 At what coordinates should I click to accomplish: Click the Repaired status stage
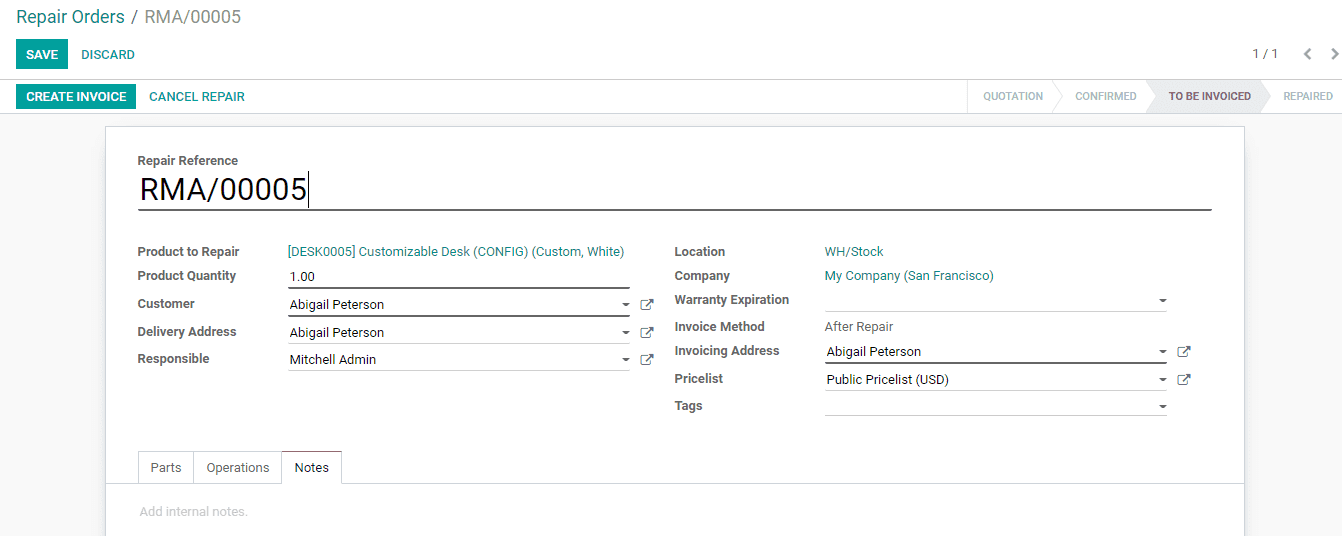coord(1308,97)
